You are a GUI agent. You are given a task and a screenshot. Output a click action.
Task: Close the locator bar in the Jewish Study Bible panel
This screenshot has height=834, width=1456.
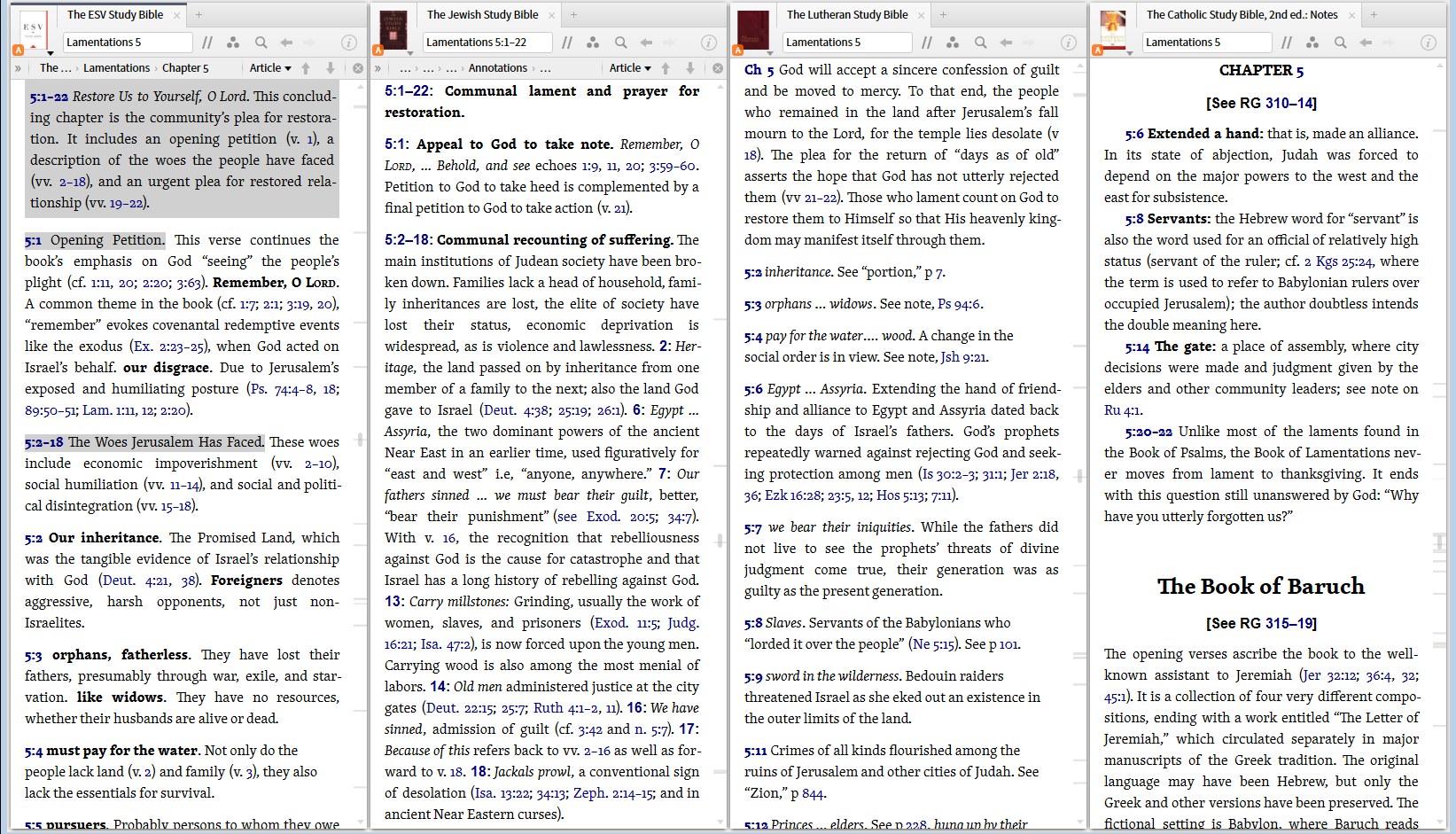click(718, 68)
